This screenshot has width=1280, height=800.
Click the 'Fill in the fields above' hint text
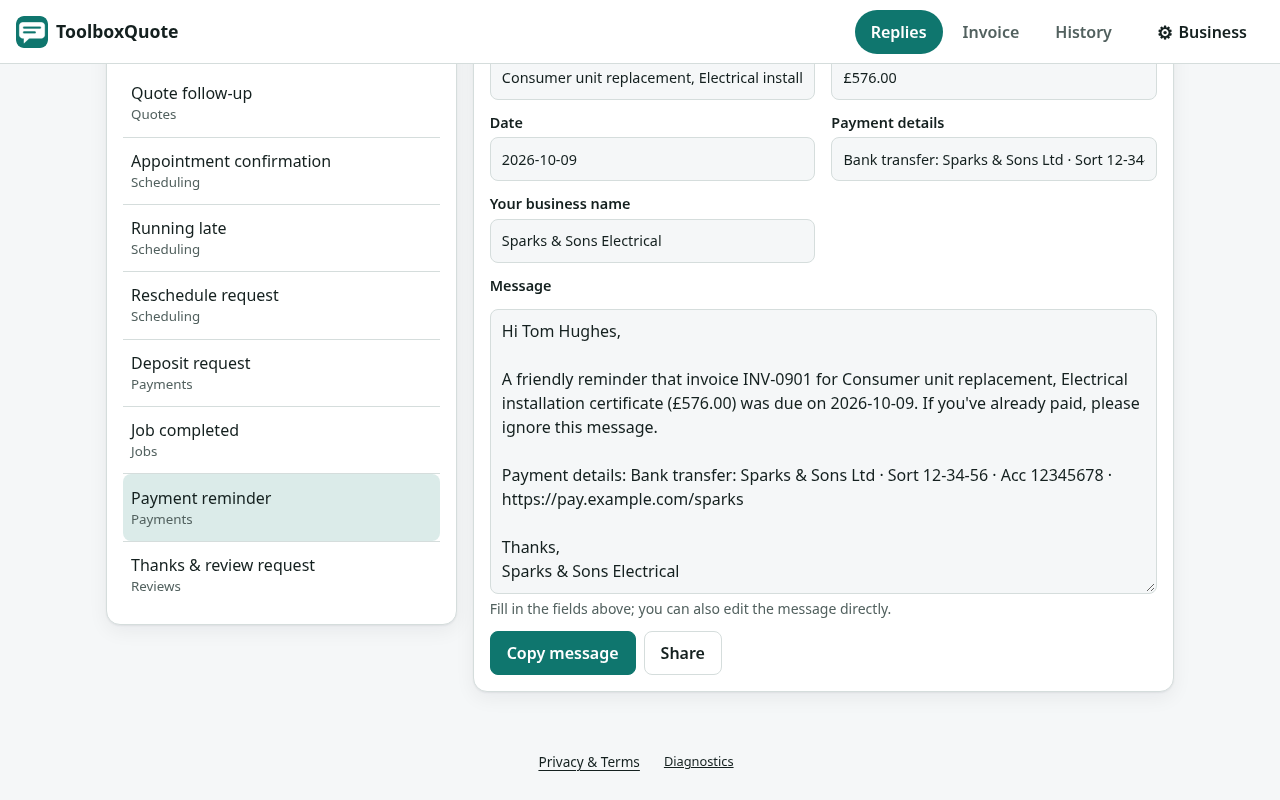coord(690,609)
